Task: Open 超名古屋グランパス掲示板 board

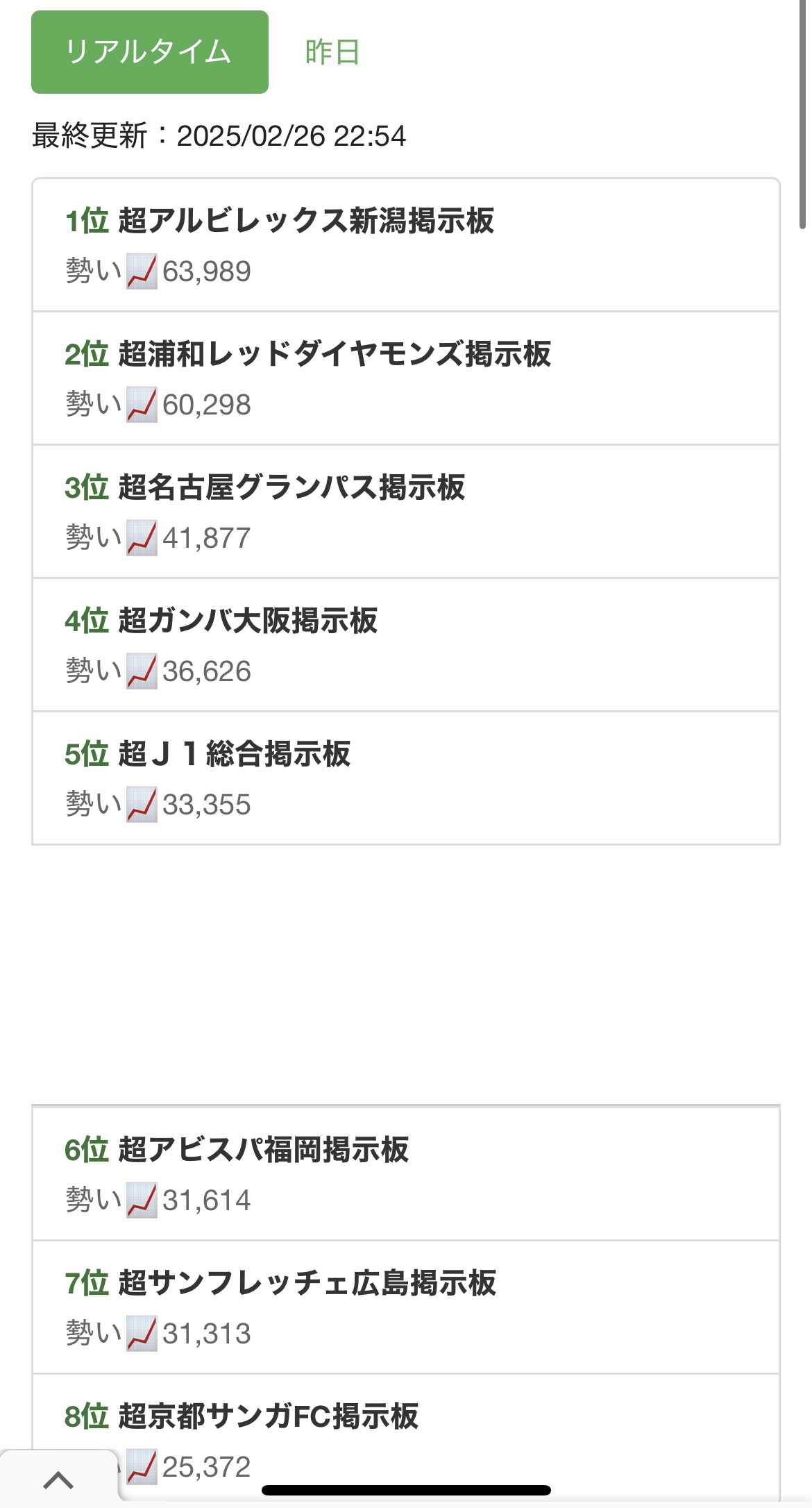Action: pos(291,487)
